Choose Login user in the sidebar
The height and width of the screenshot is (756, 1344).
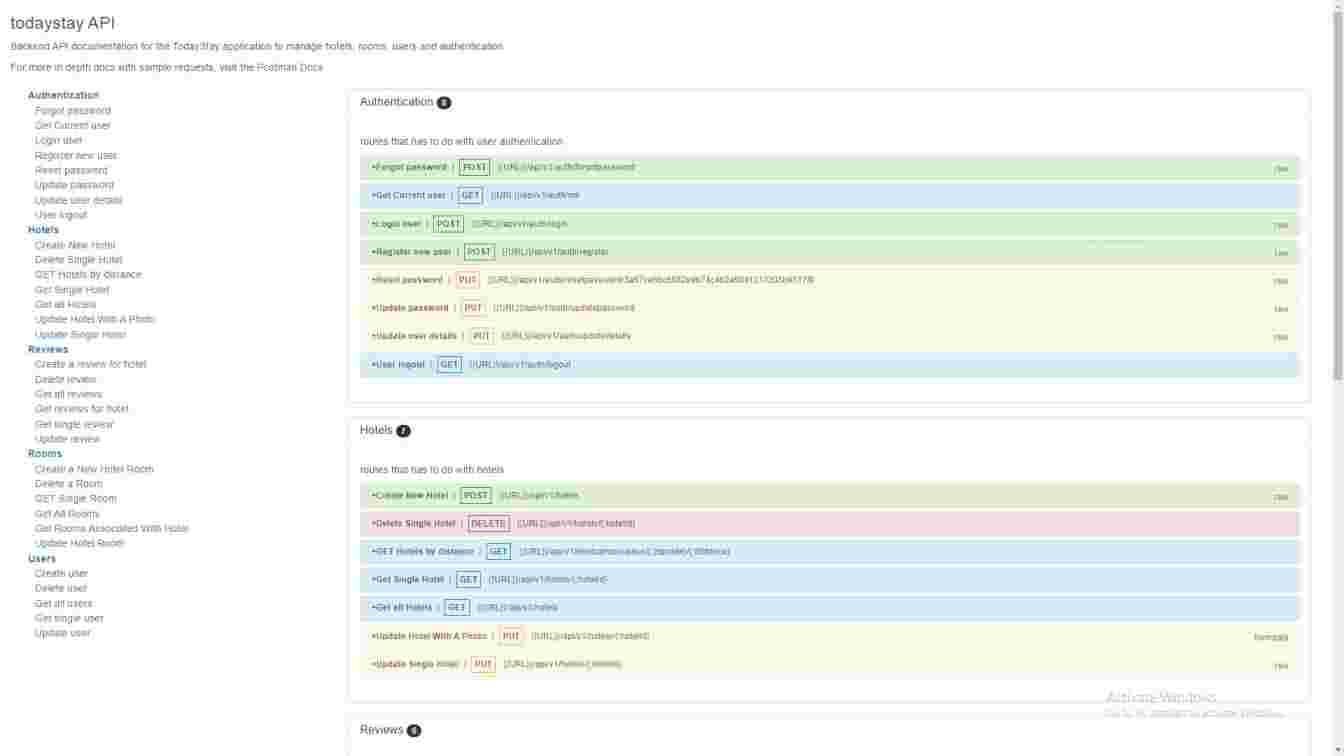point(59,140)
